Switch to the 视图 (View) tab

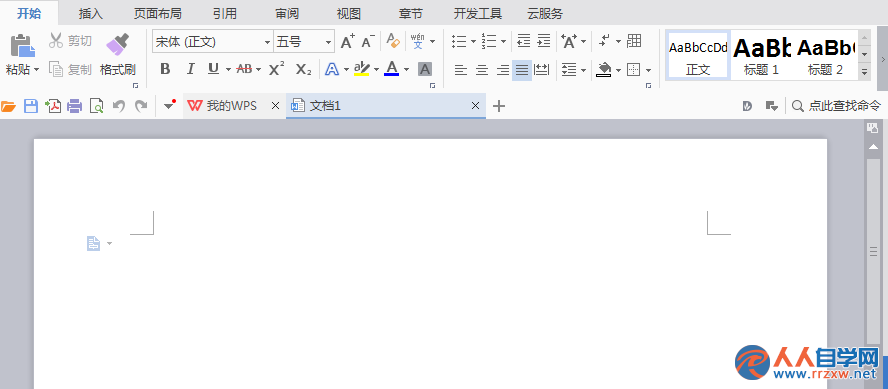click(x=349, y=13)
